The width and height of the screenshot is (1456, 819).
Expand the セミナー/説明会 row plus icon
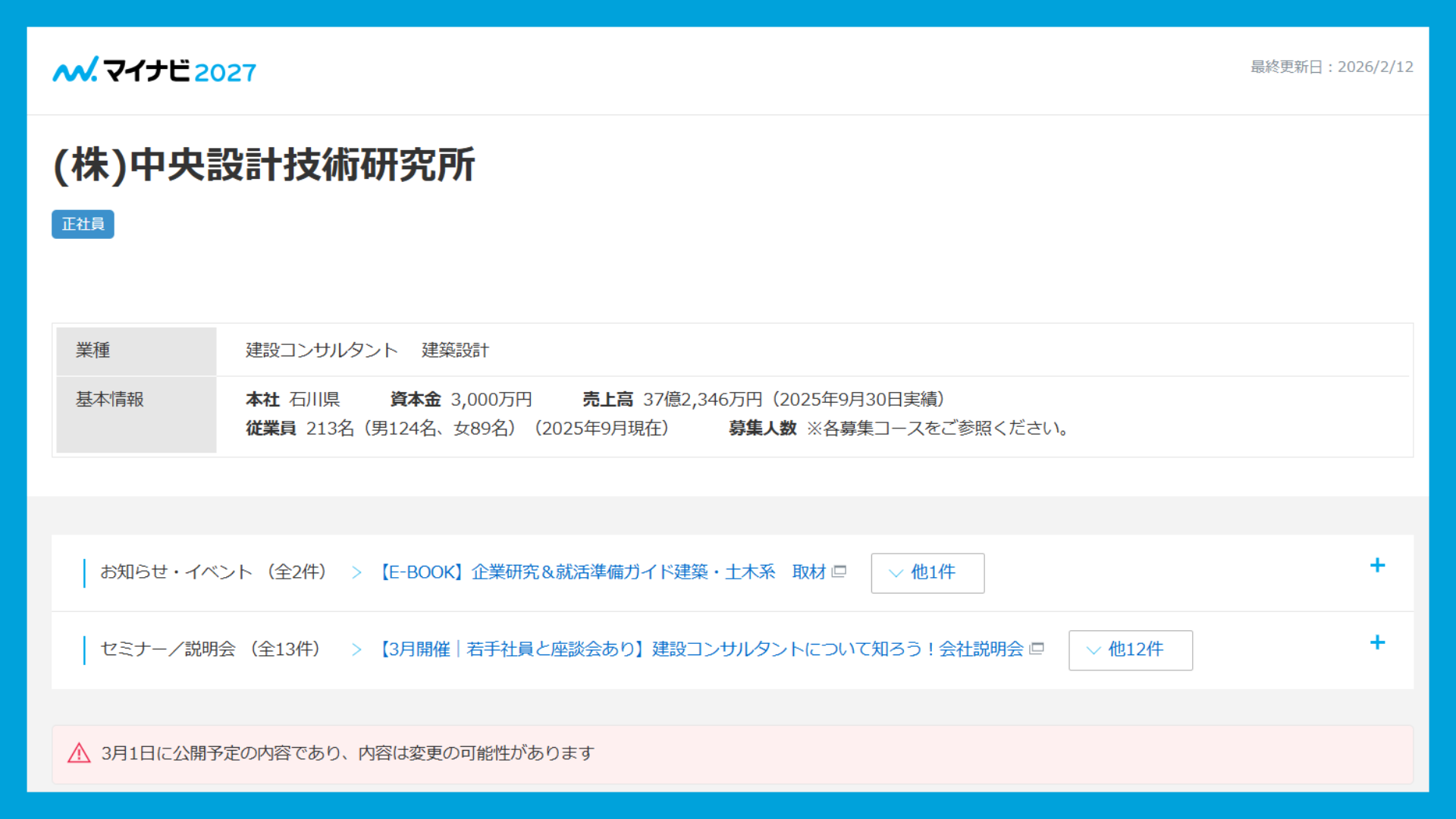(1377, 643)
